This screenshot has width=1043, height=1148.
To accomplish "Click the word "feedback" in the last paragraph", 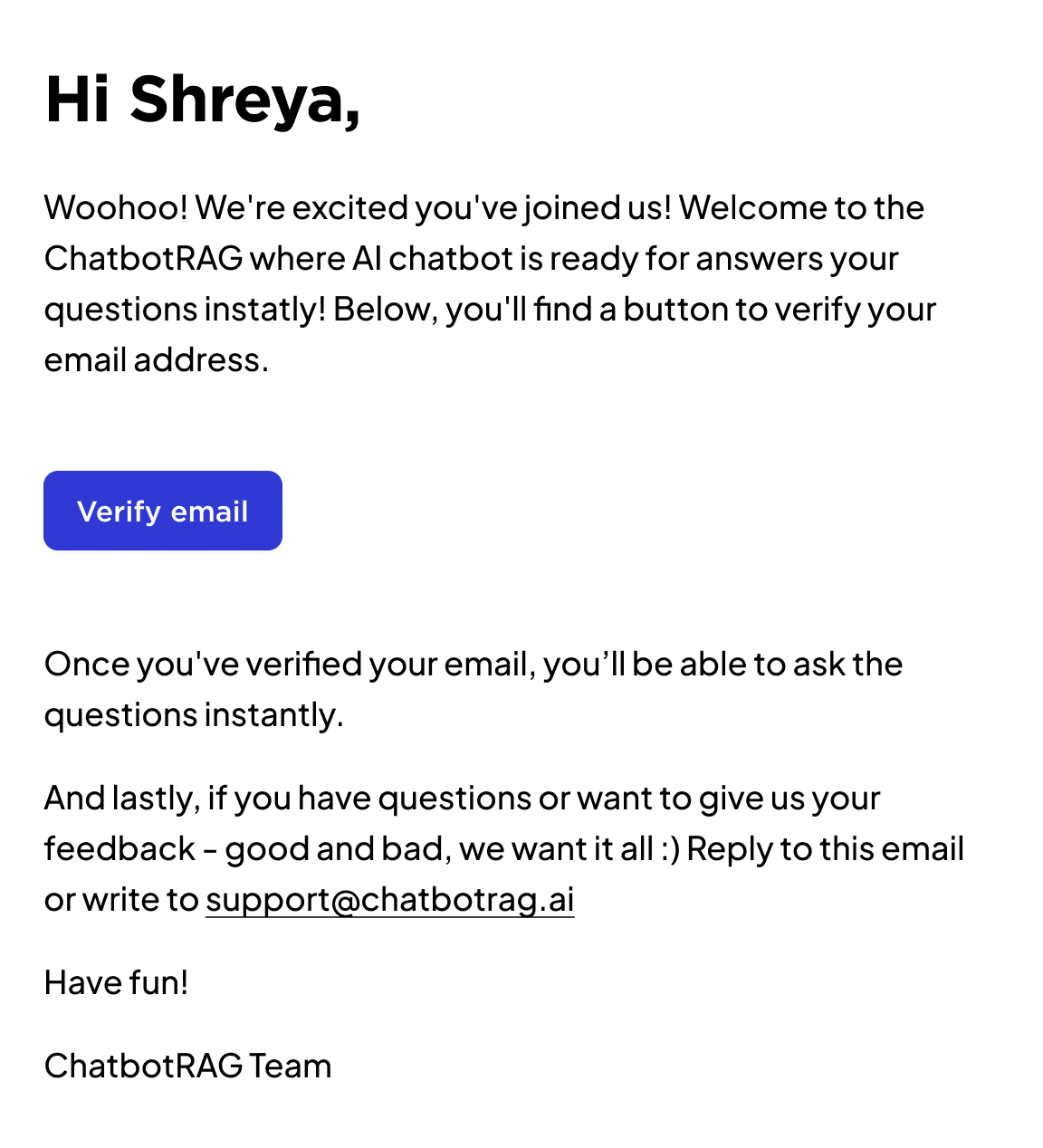I will tap(120, 849).
